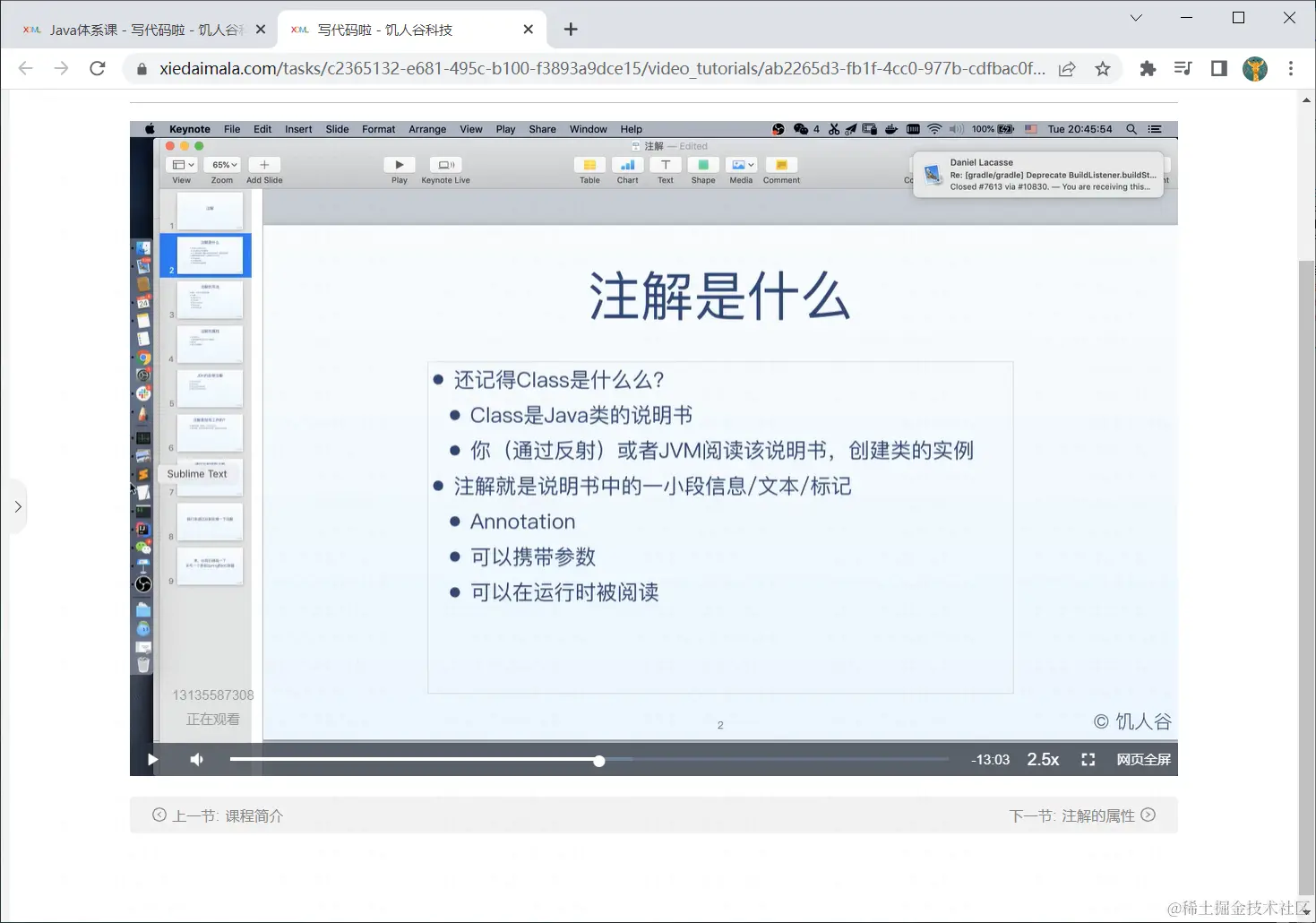The height and width of the screenshot is (923, 1316).
Task: Expand the collapsed left sidebar arrow
Action: coord(18,507)
